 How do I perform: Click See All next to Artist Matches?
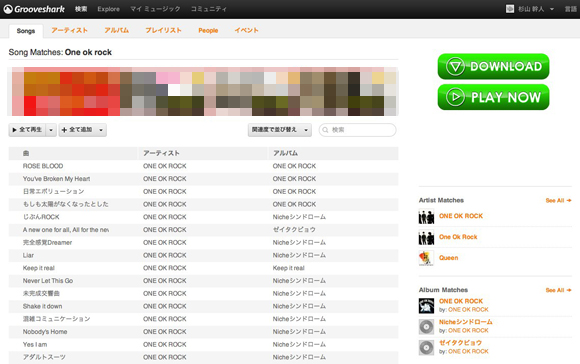pos(558,200)
